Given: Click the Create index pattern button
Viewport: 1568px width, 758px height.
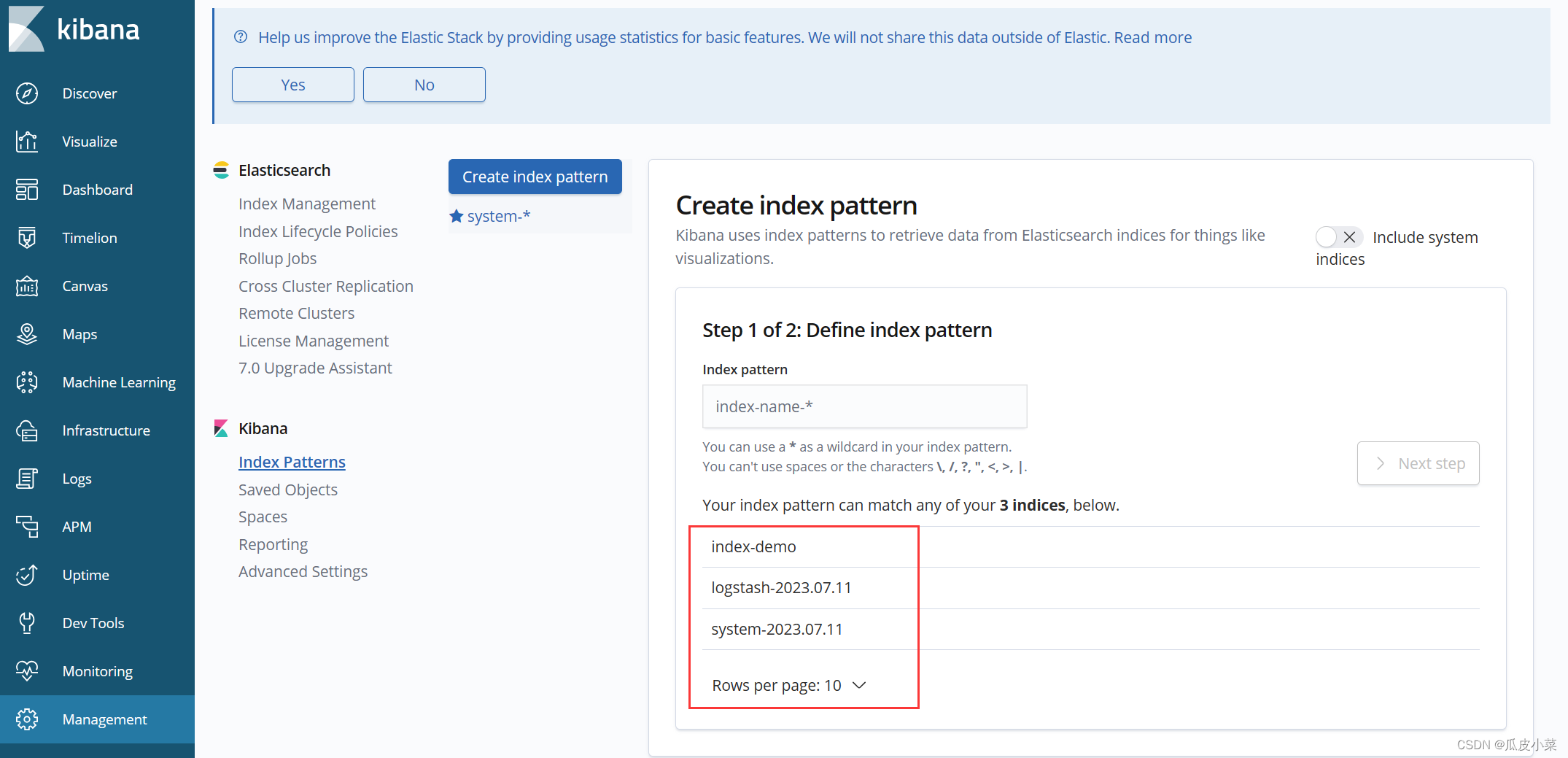Looking at the screenshot, I should click(535, 177).
